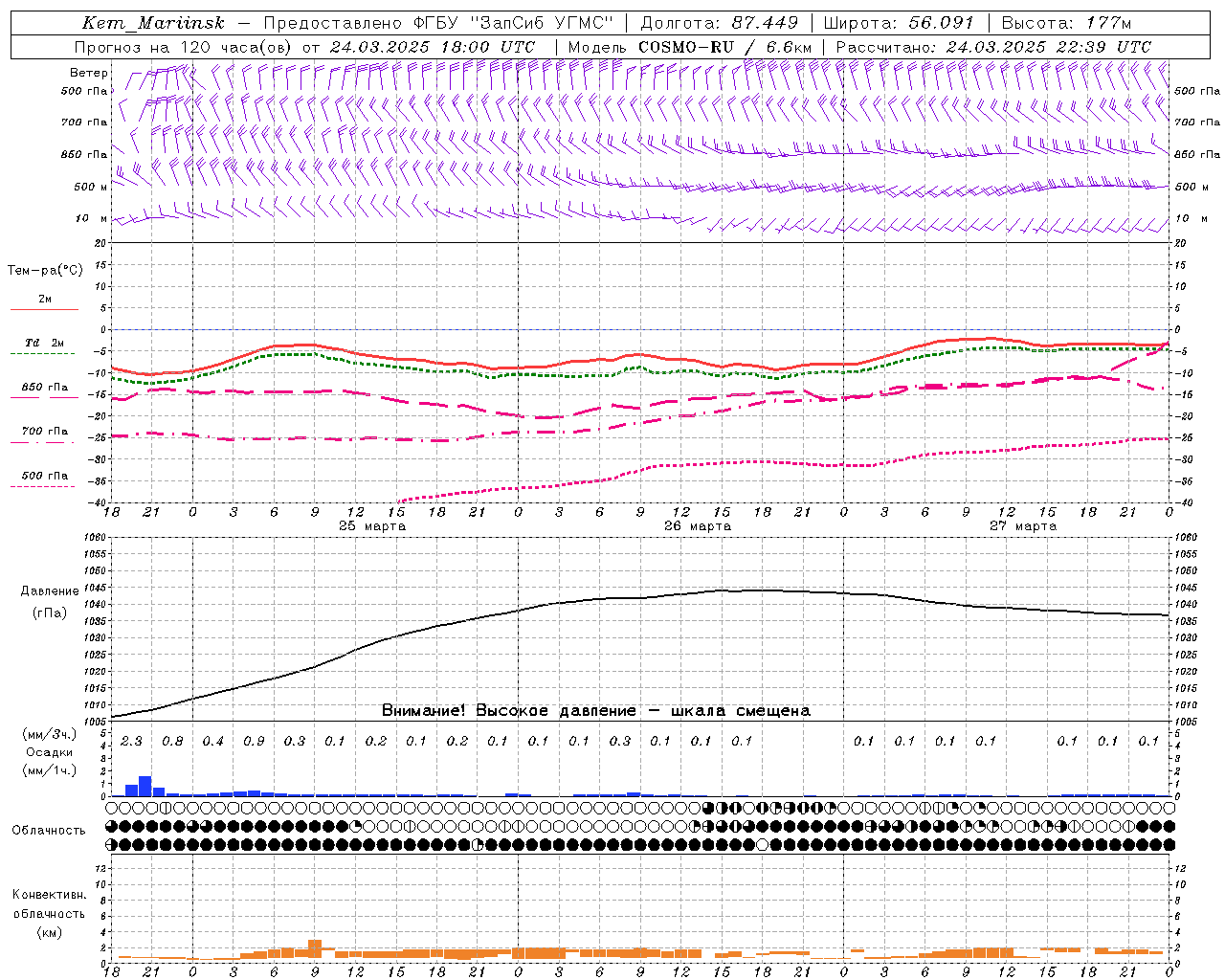This screenshot has width=1225, height=980.
Task: Select the Долгота: 87.449 value
Action: [720, 23]
